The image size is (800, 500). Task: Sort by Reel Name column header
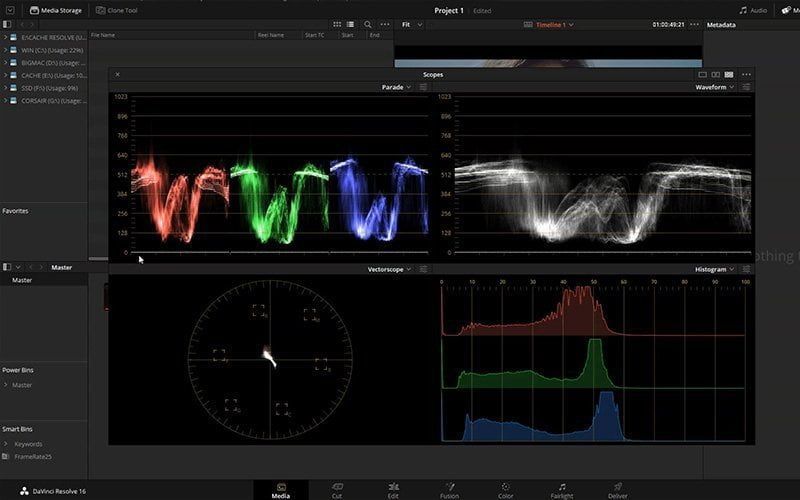click(x=270, y=35)
